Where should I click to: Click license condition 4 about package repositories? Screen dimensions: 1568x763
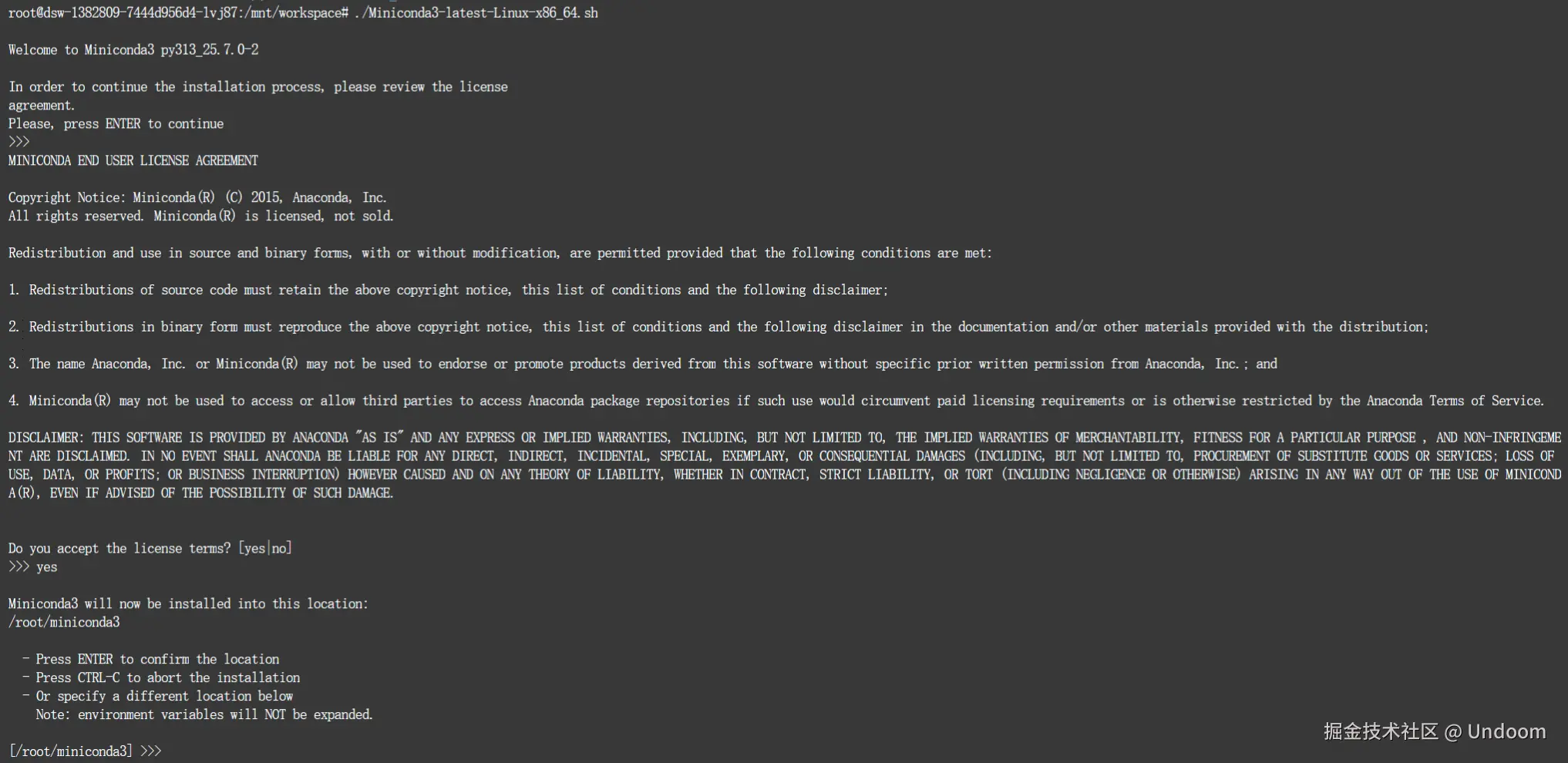[x=776, y=402]
